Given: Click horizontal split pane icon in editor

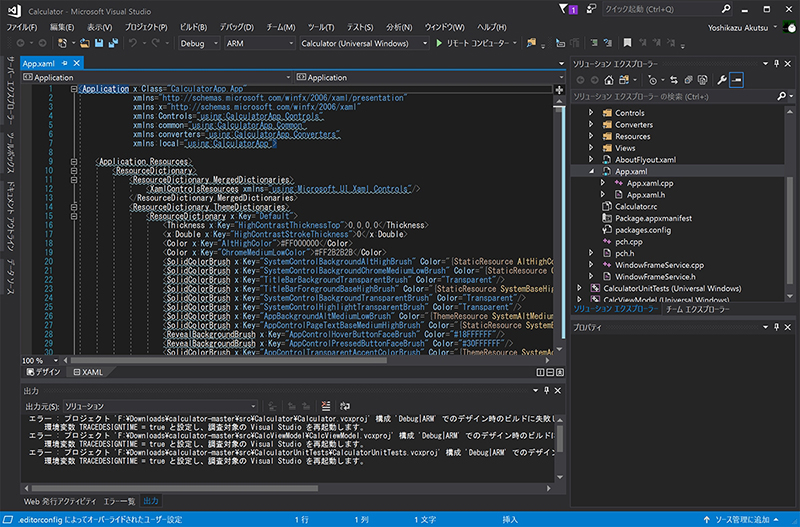Looking at the screenshot, I should 550,372.
